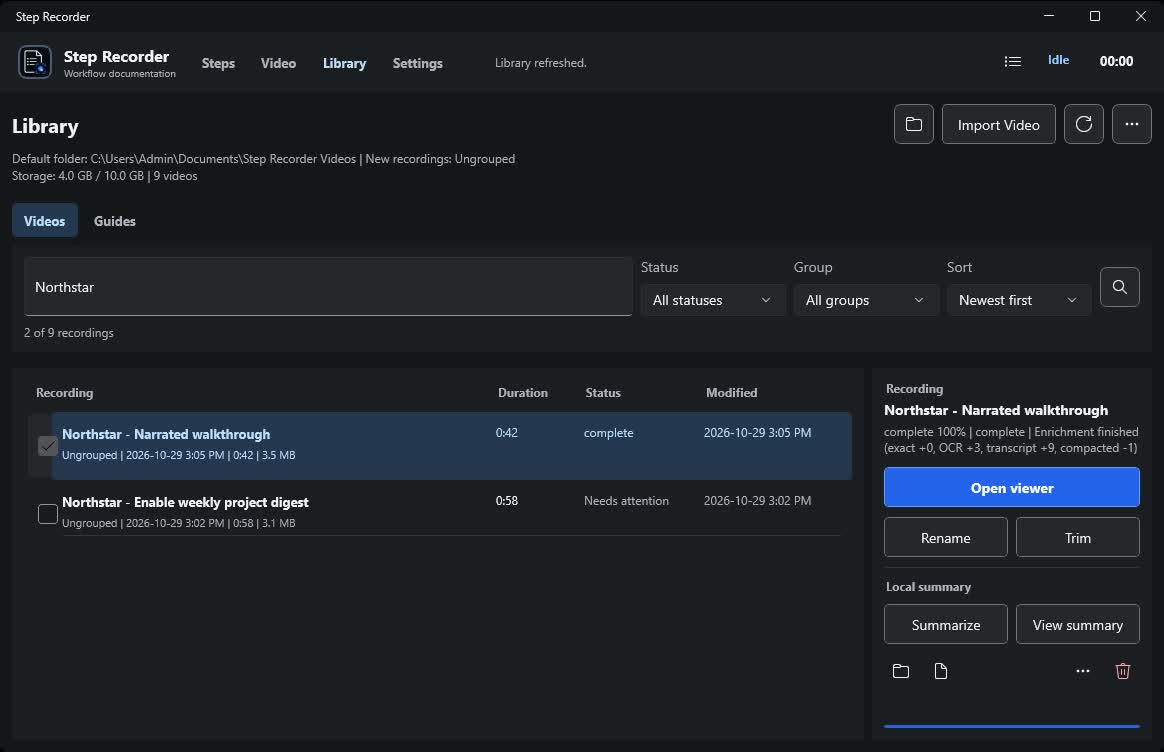Minimize the Step Recorder window
The width and height of the screenshot is (1164, 752).
coord(1048,16)
